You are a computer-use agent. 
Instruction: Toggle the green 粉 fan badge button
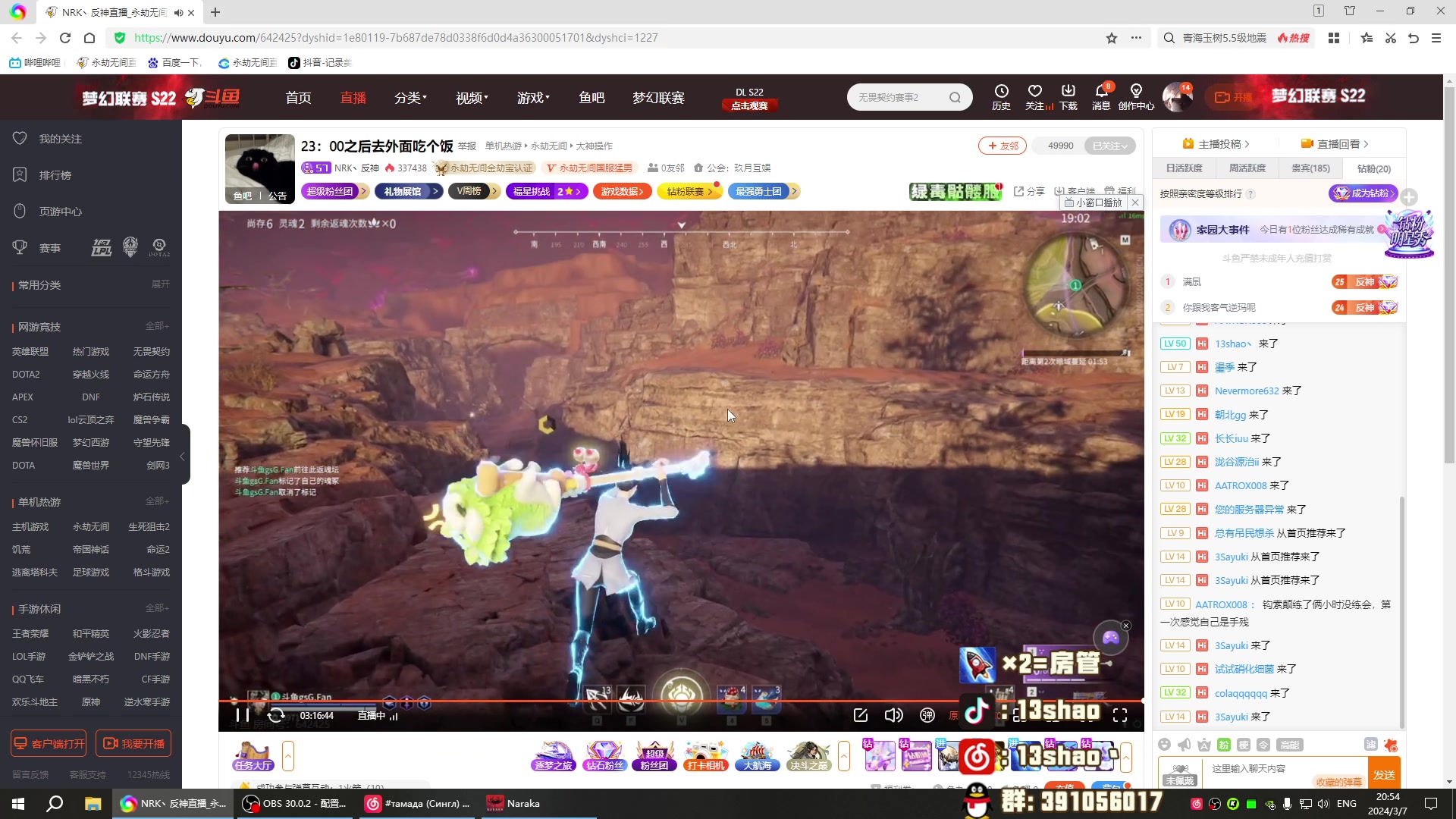[1223, 745]
